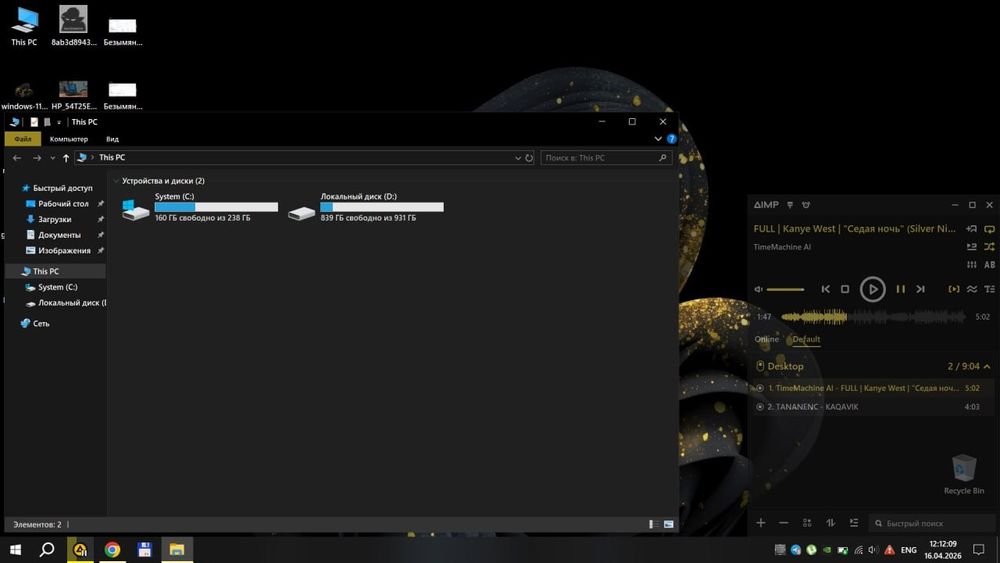Open recent locations dropdown in Explorer

(x=52, y=158)
